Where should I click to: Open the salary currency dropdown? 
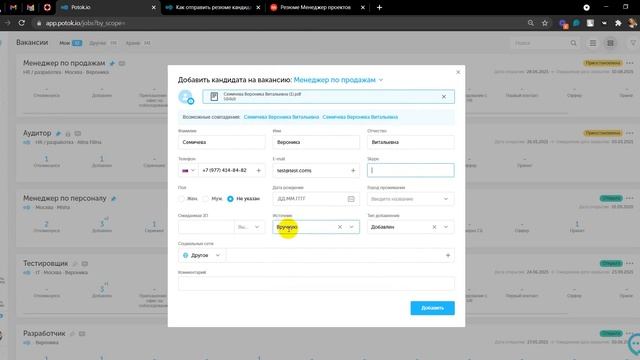tap(249, 227)
